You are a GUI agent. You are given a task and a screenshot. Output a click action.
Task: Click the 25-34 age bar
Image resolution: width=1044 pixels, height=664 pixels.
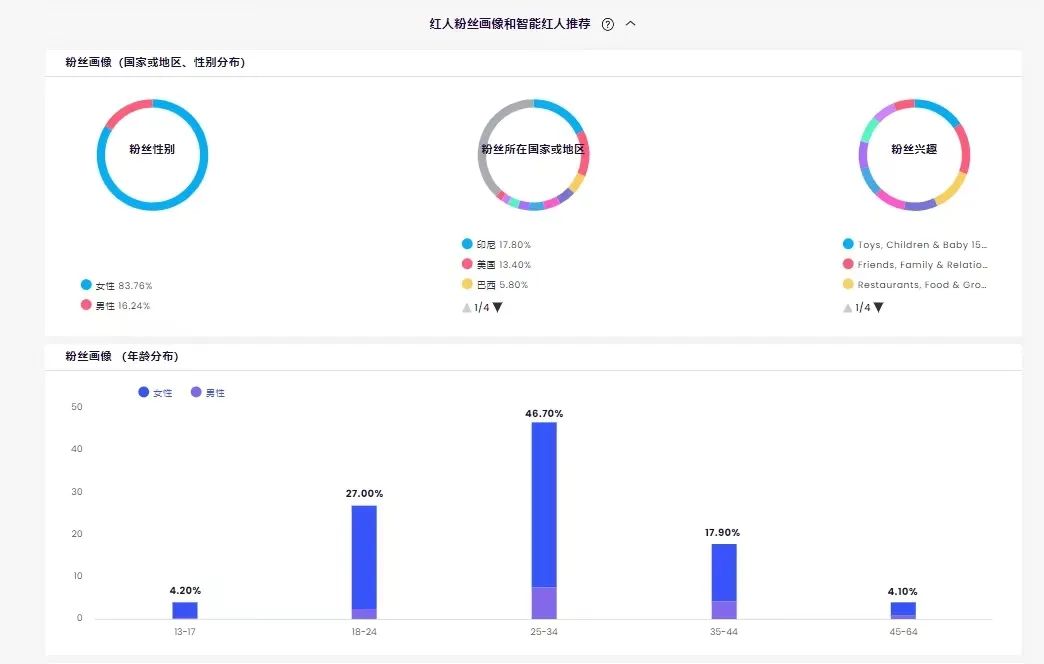coord(544,521)
